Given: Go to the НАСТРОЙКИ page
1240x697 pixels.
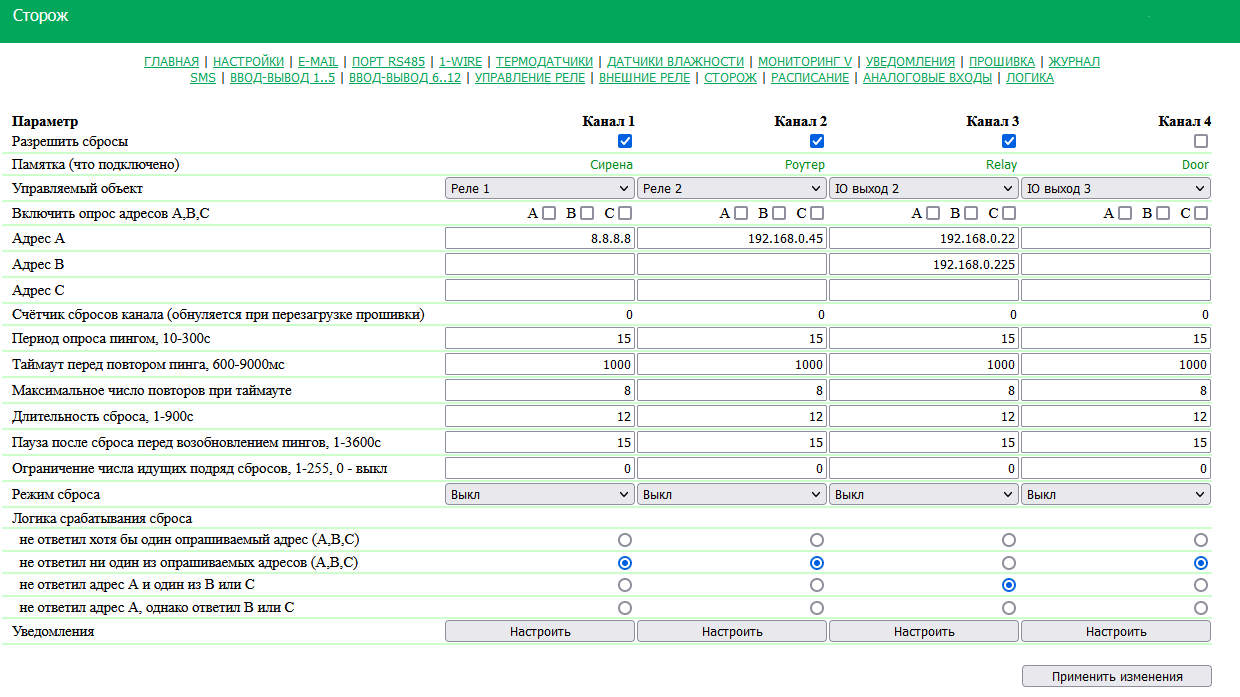Looking at the screenshot, I should (248, 62).
